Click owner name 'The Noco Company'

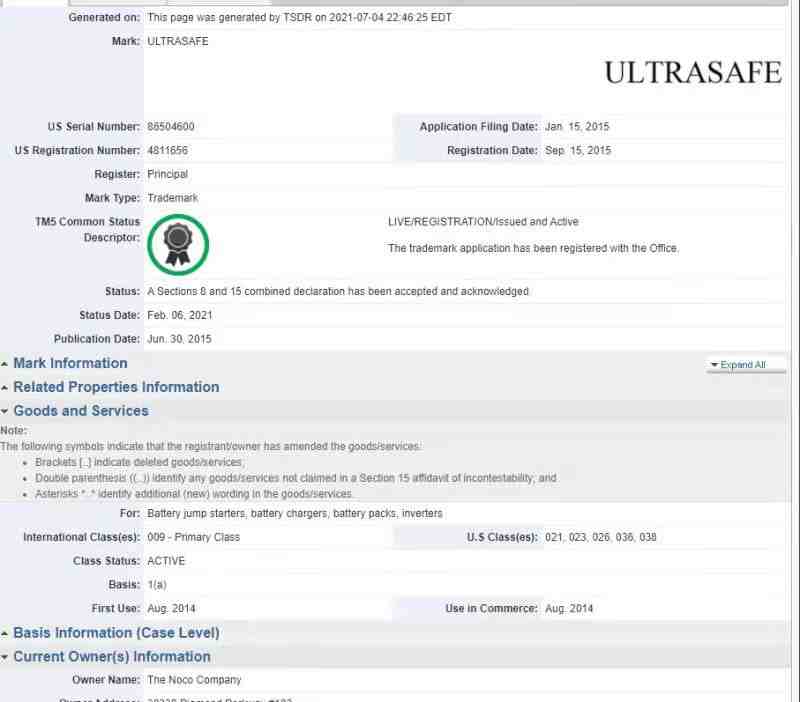pyautogui.click(x=194, y=680)
